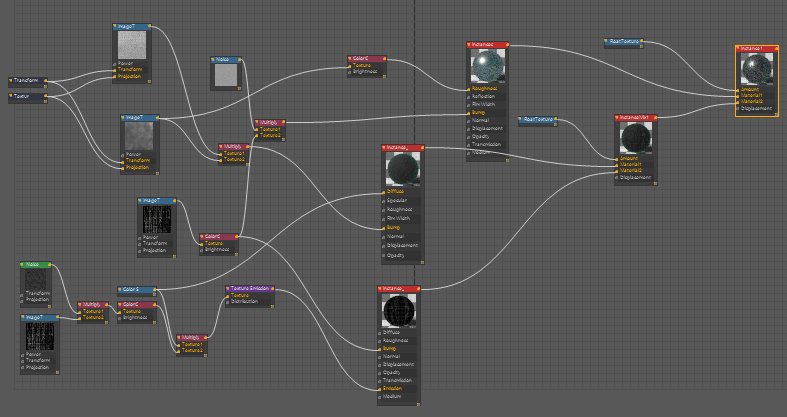
Task: Click the selected Instance1 node's output port
Action: [776, 49]
